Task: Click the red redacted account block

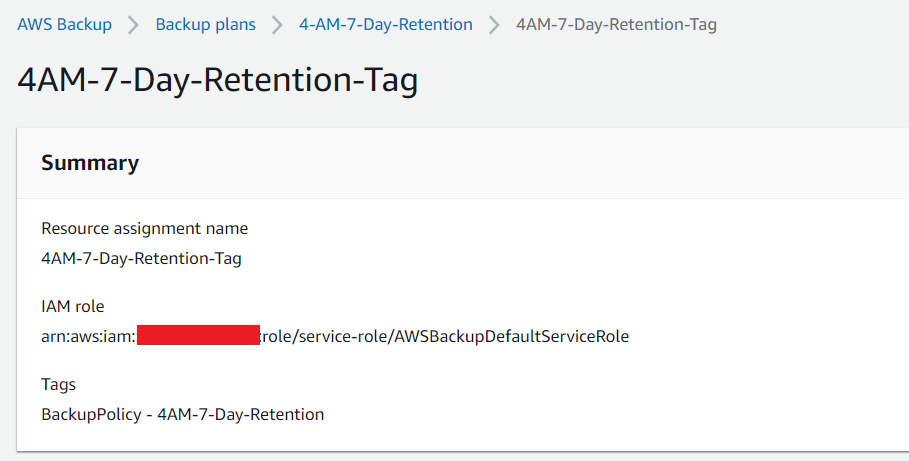Action: (x=198, y=335)
